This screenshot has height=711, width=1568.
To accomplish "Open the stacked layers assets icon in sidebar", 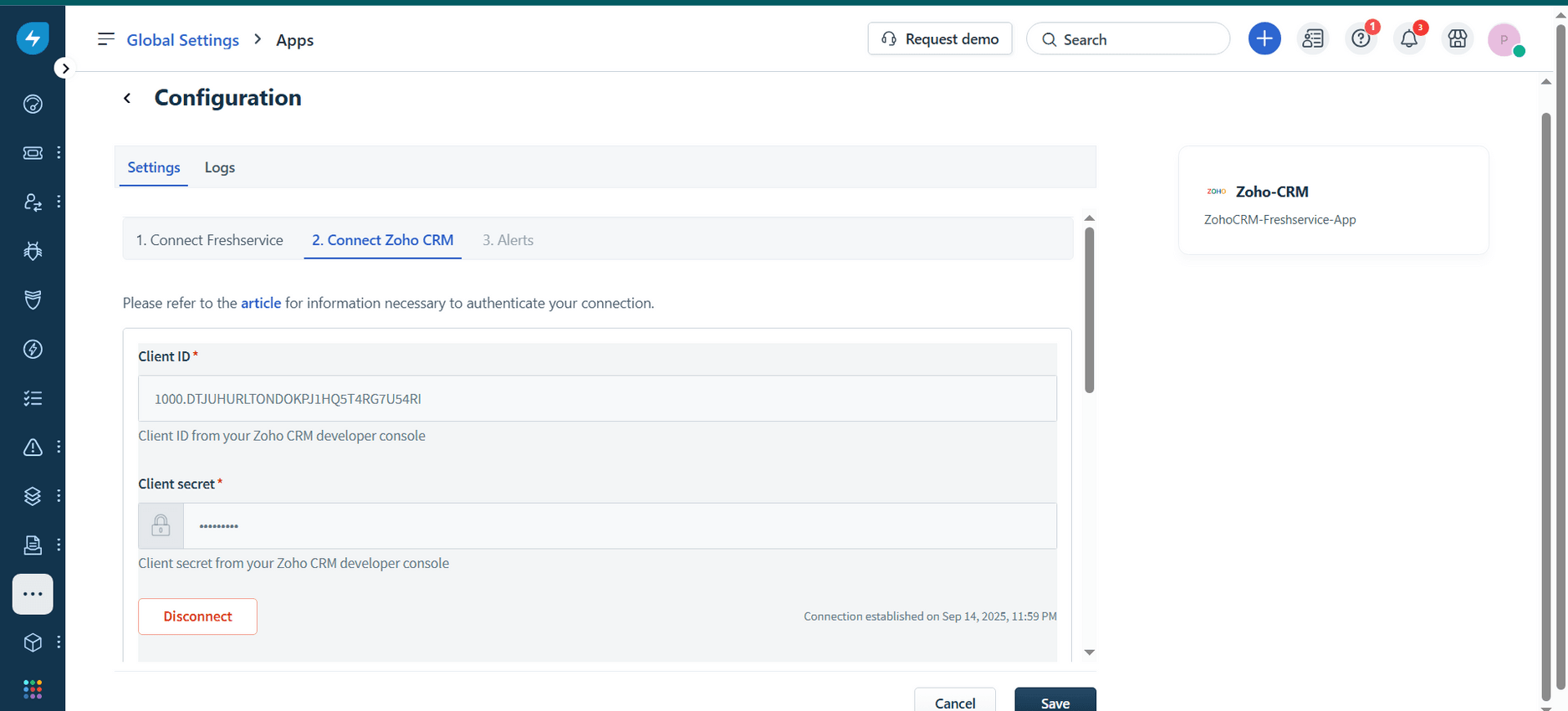I will (x=33, y=496).
